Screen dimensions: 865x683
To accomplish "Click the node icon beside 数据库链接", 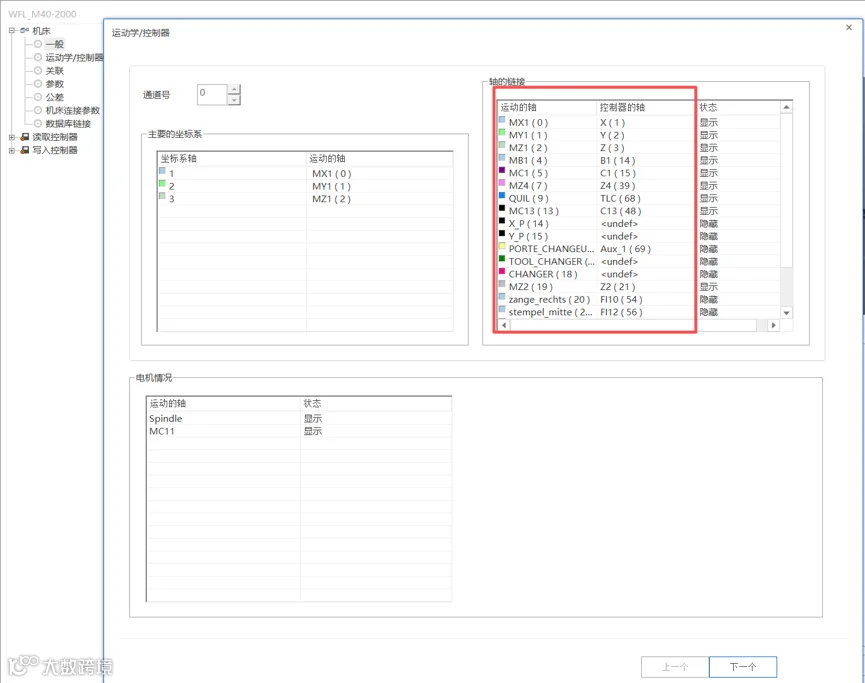I will click(x=38, y=124).
